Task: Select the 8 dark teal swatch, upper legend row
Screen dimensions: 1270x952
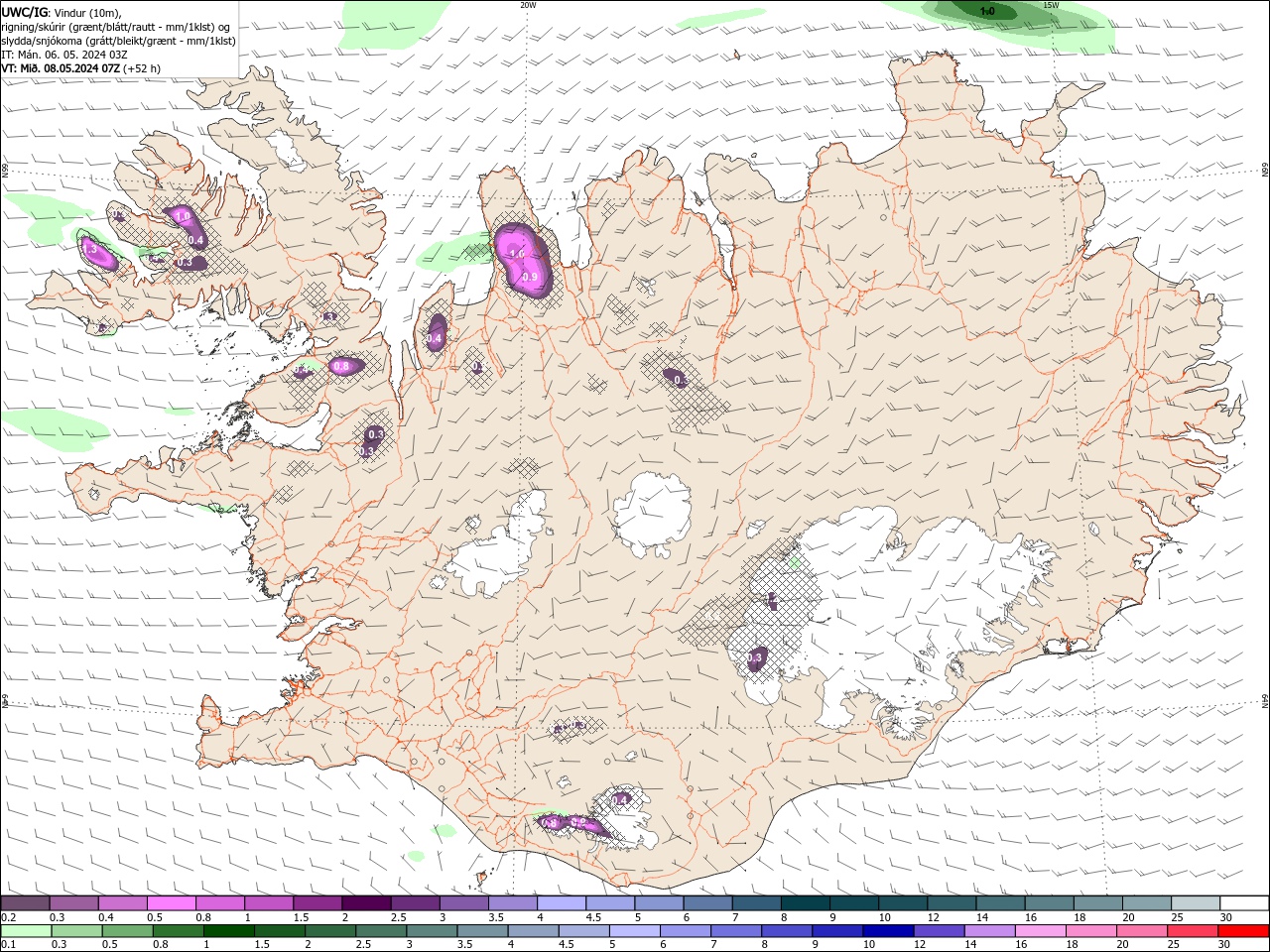Action: coord(805,903)
